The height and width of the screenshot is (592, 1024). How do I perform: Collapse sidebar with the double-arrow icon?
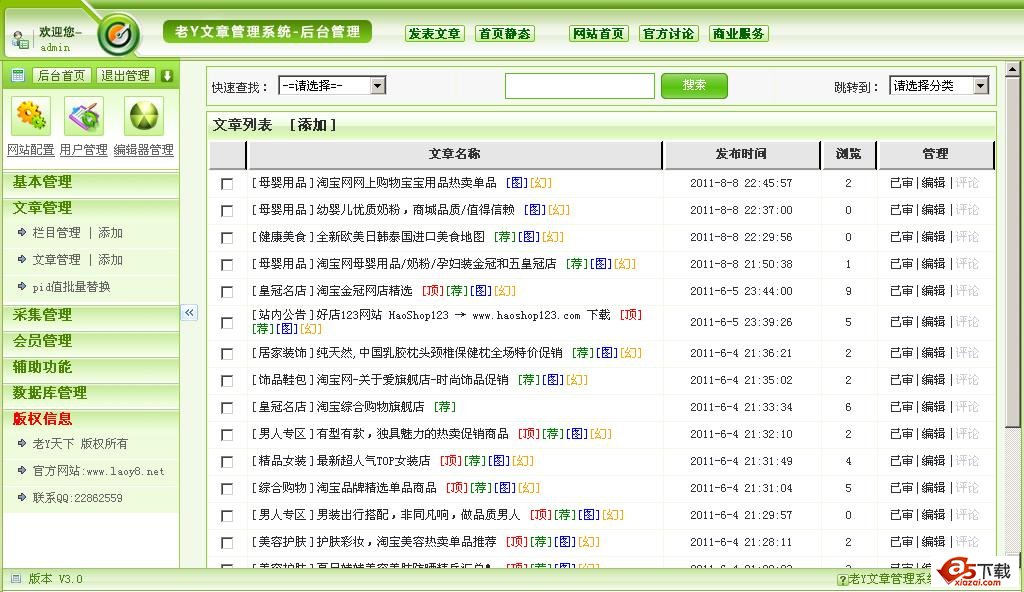coord(189,313)
